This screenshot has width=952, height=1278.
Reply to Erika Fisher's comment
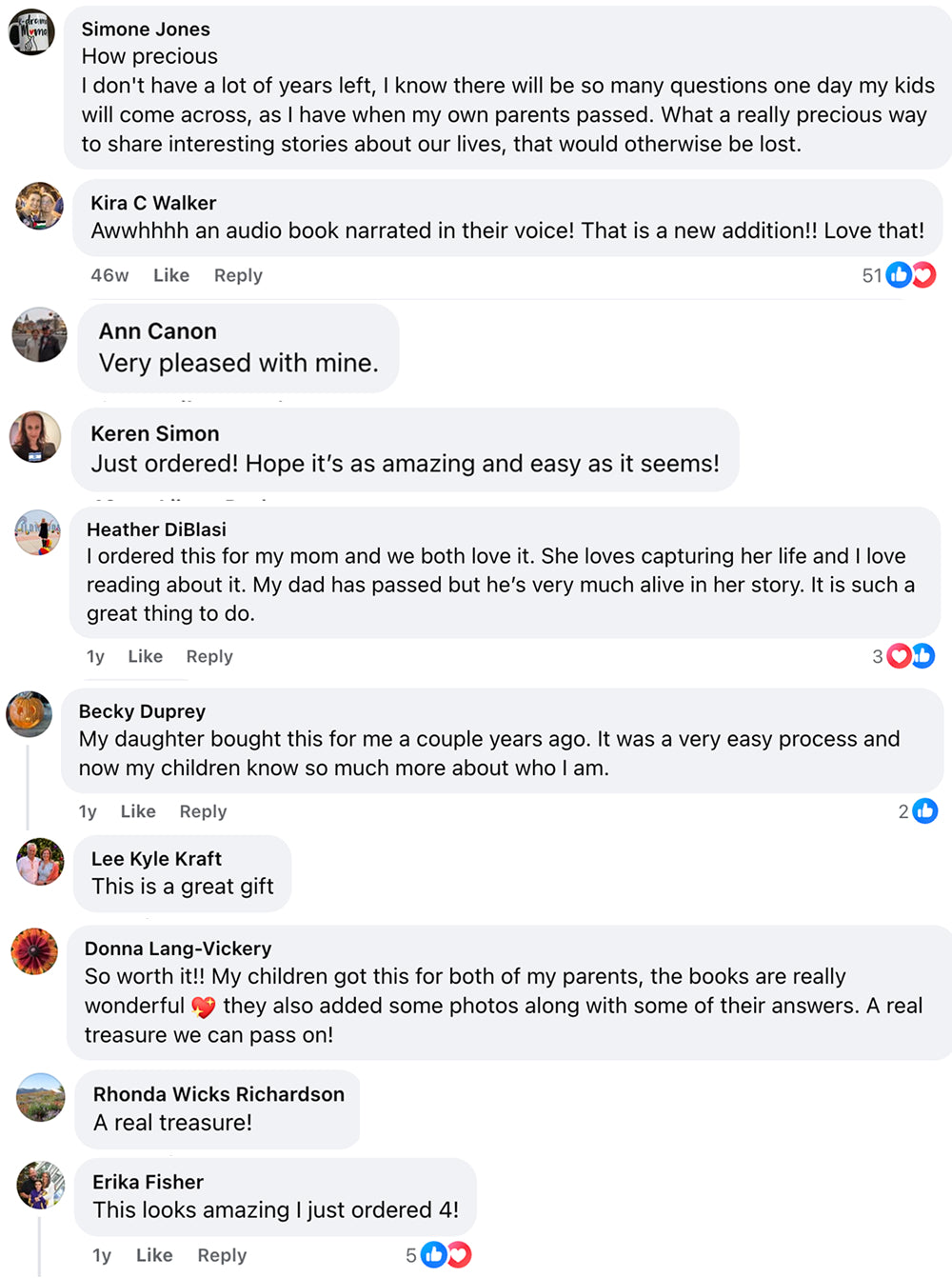[222, 1255]
